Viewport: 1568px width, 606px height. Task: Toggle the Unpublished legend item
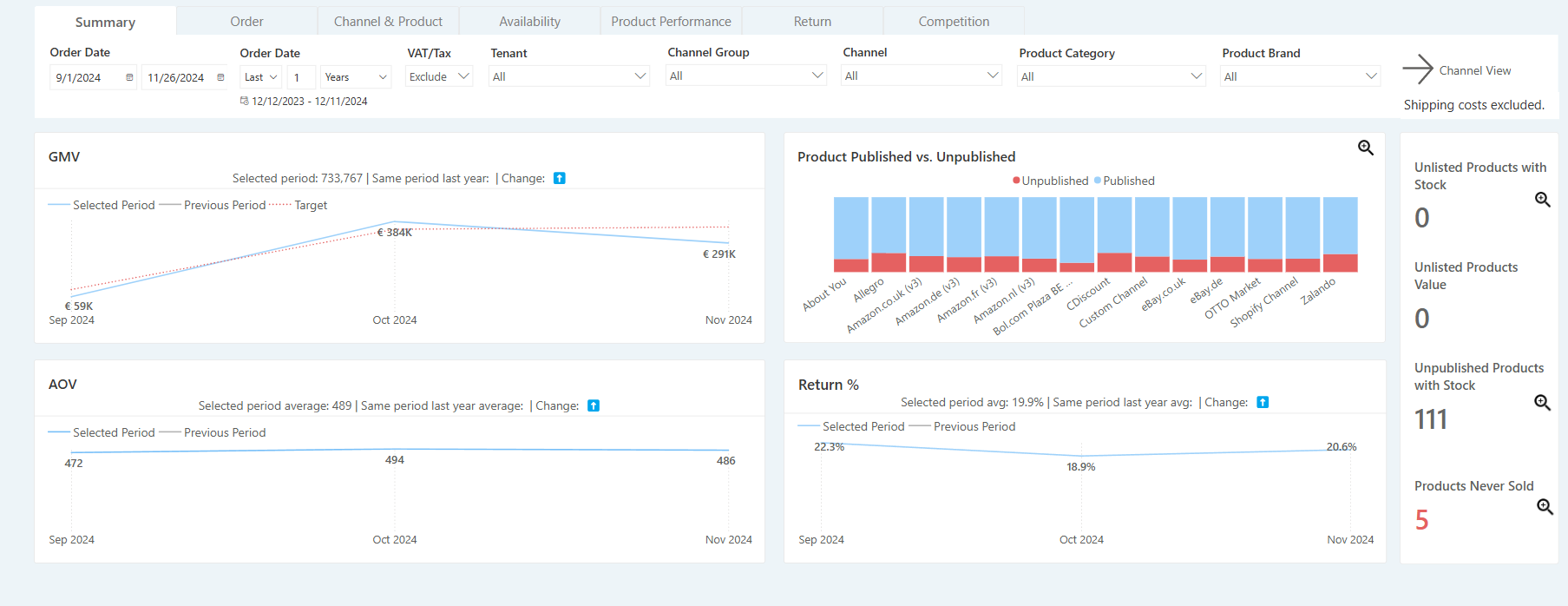[x=1053, y=181]
